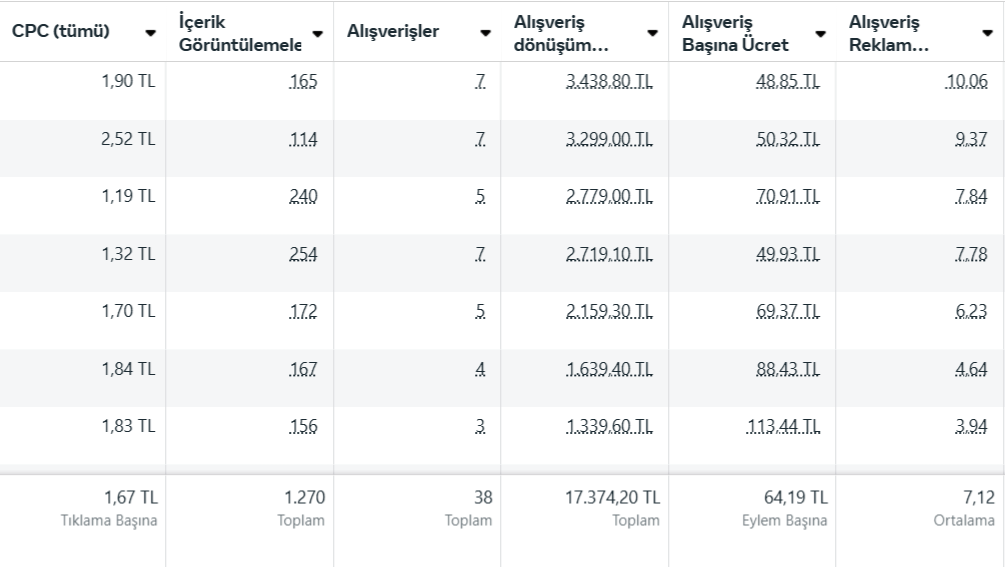
Task: Open the CPC (tümü) column dropdown arrow
Action: (x=151, y=33)
